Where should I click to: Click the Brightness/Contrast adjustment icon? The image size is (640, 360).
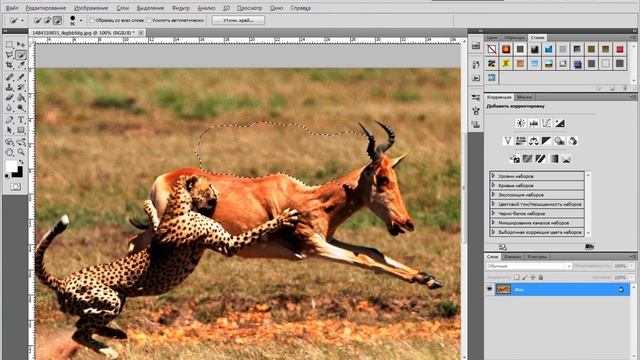point(521,123)
